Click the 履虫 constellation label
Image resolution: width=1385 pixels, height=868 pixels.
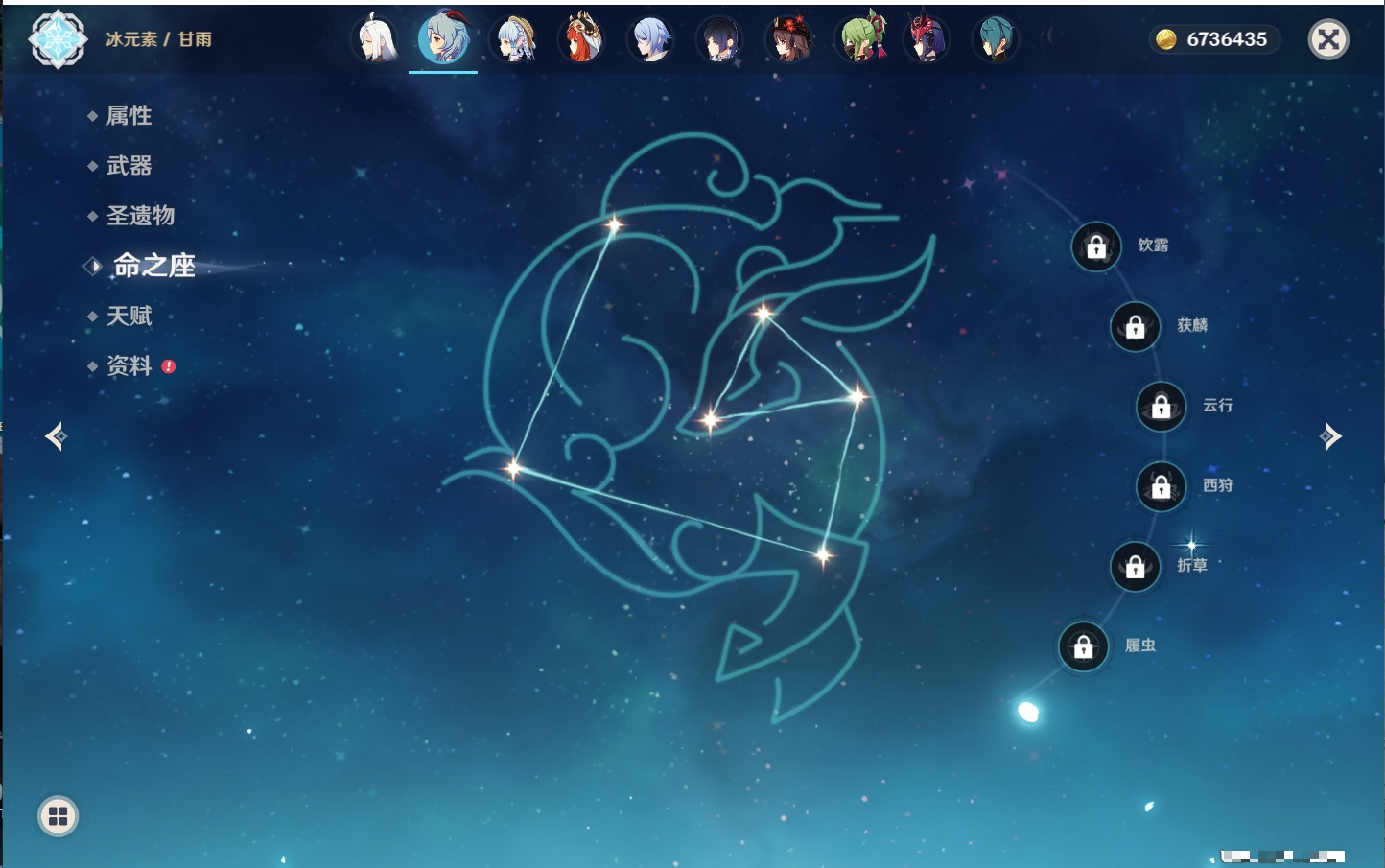pos(1140,645)
